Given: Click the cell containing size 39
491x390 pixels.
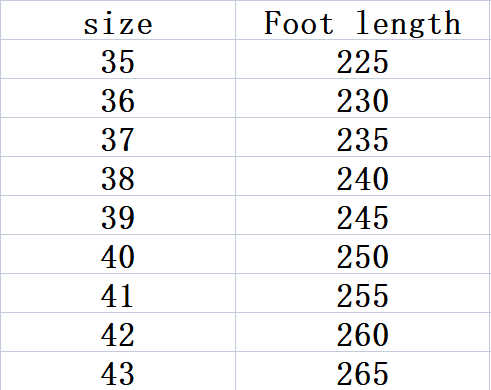Looking at the screenshot, I should tap(118, 215).
